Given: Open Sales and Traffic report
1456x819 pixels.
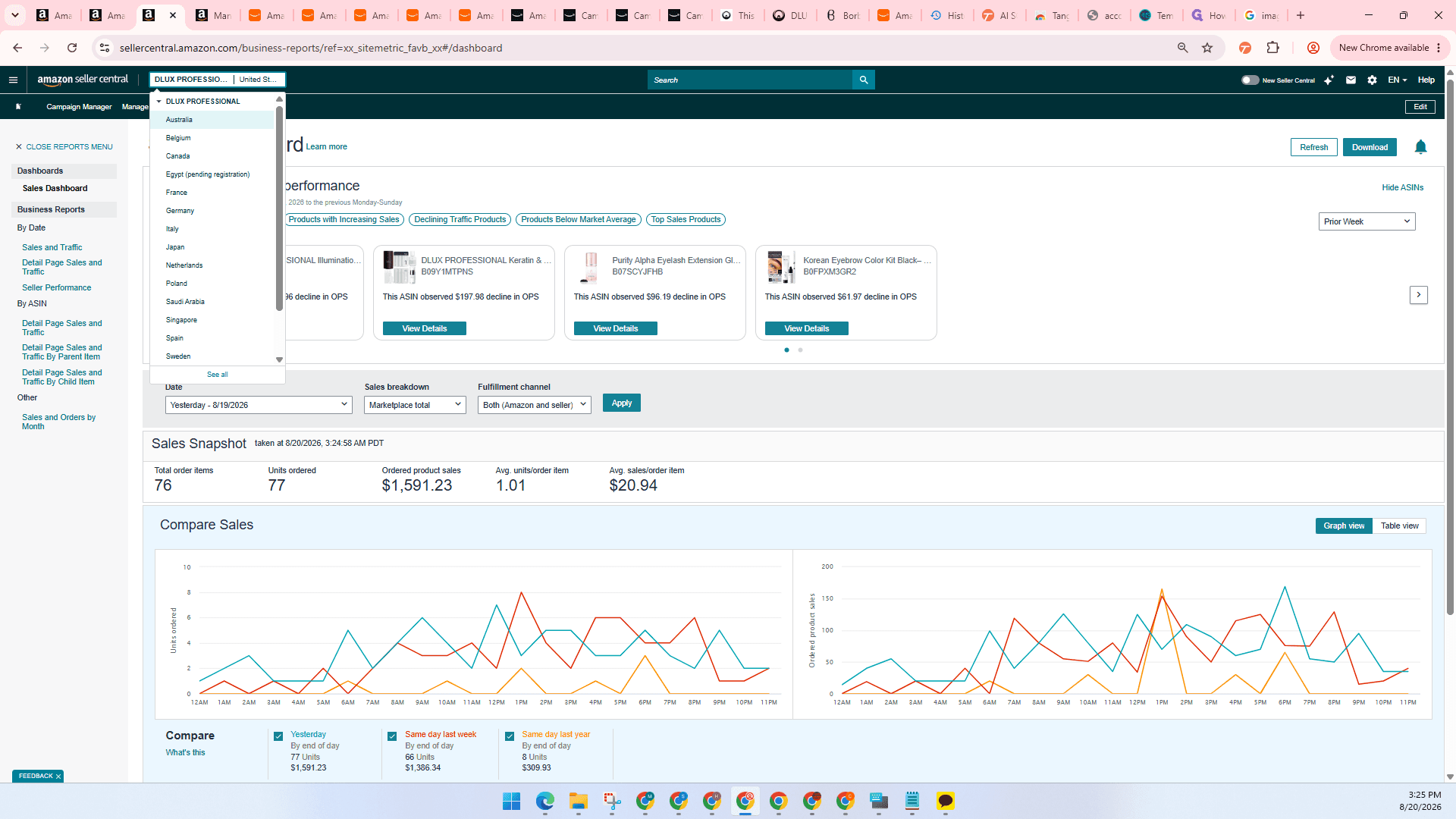Looking at the screenshot, I should [x=52, y=247].
